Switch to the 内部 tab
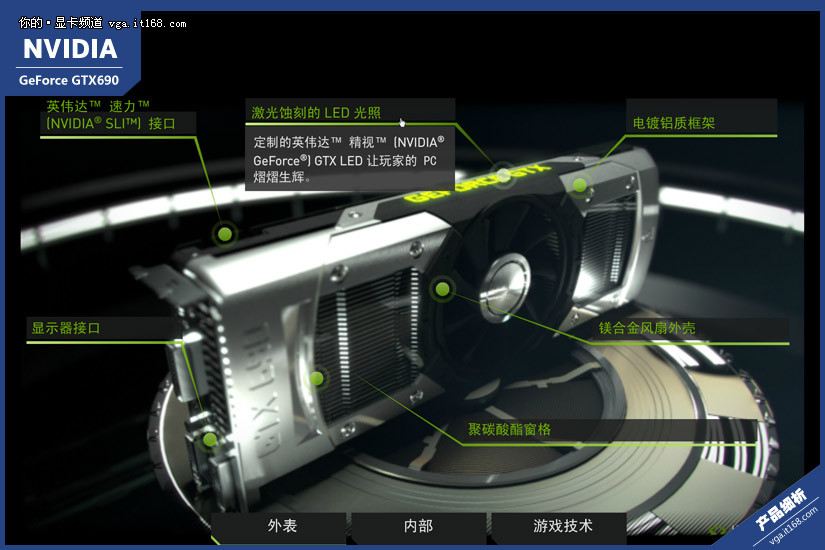 [419, 526]
